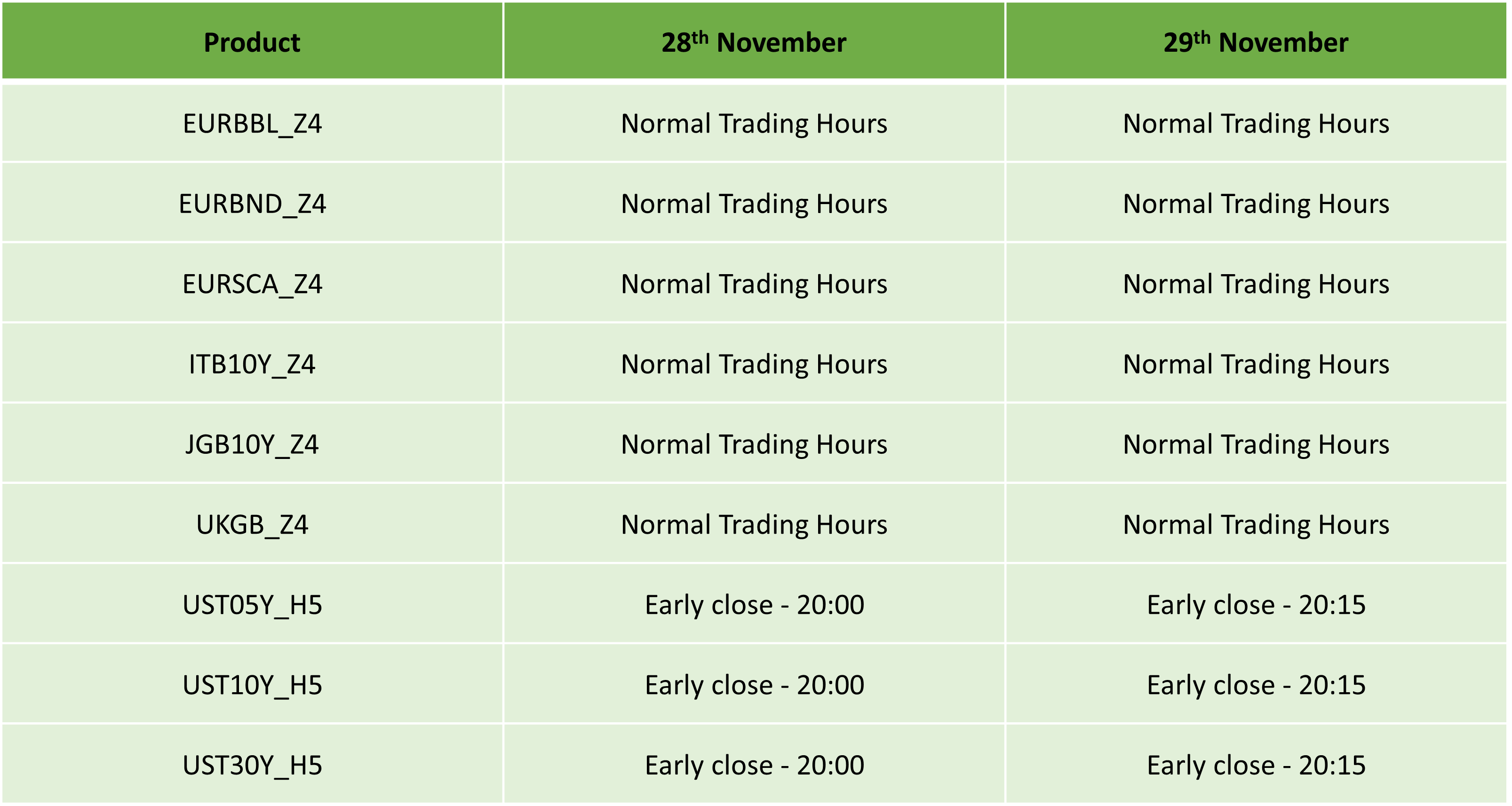Image resolution: width=1512 pixels, height=806 pixels.
Task: Click the UST05Y_H5 product cell
Action: (252, 605)
